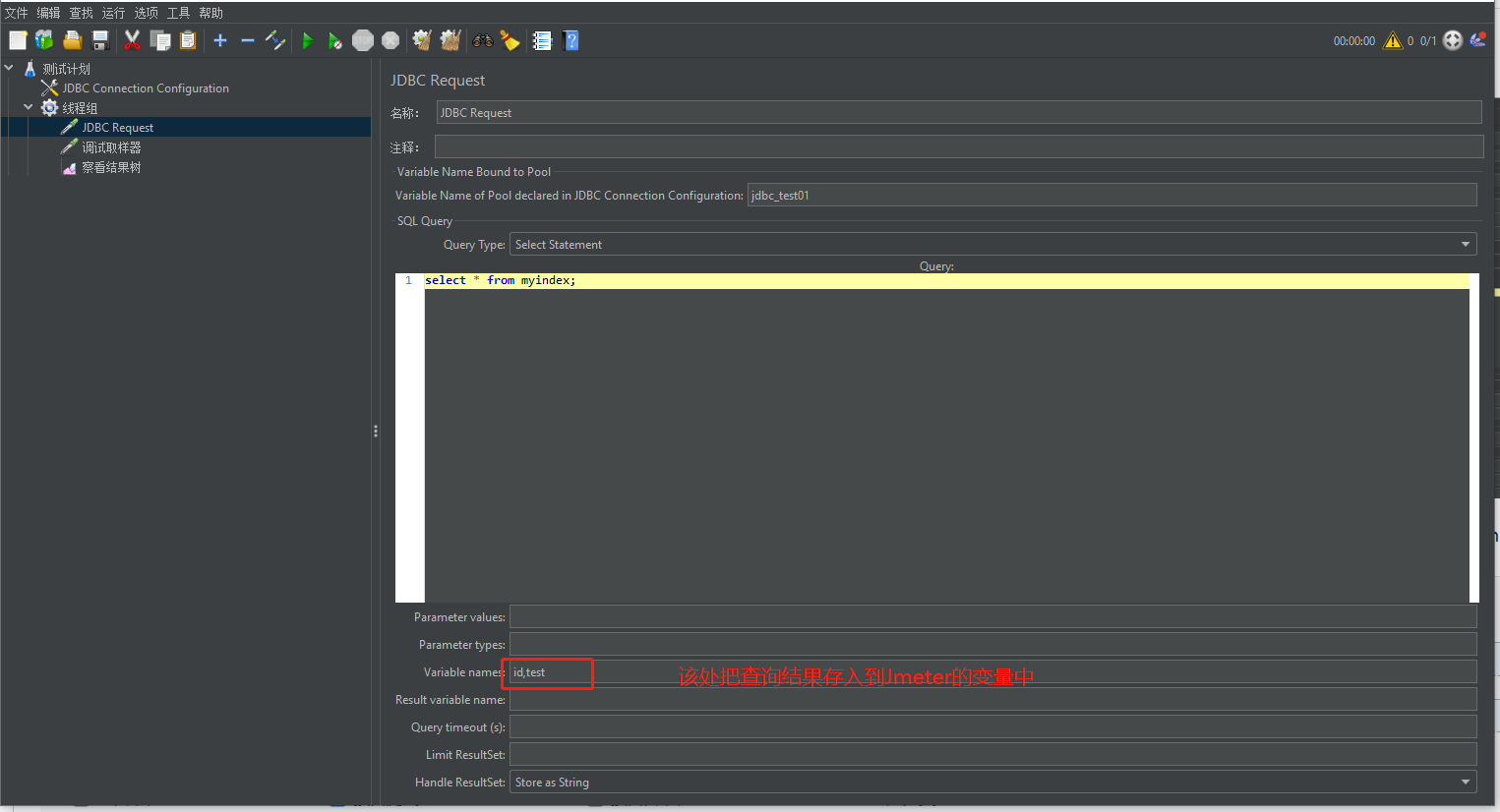Click the Clear All double broom icon
Screen dimensions: 1500x812
click(x=450, y=40)
